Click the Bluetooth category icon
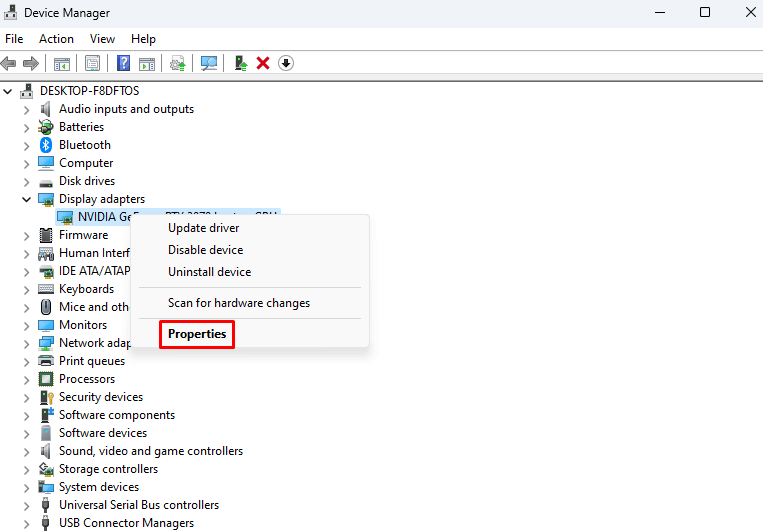This screenshot has width=763, height=532. point(46,145)
